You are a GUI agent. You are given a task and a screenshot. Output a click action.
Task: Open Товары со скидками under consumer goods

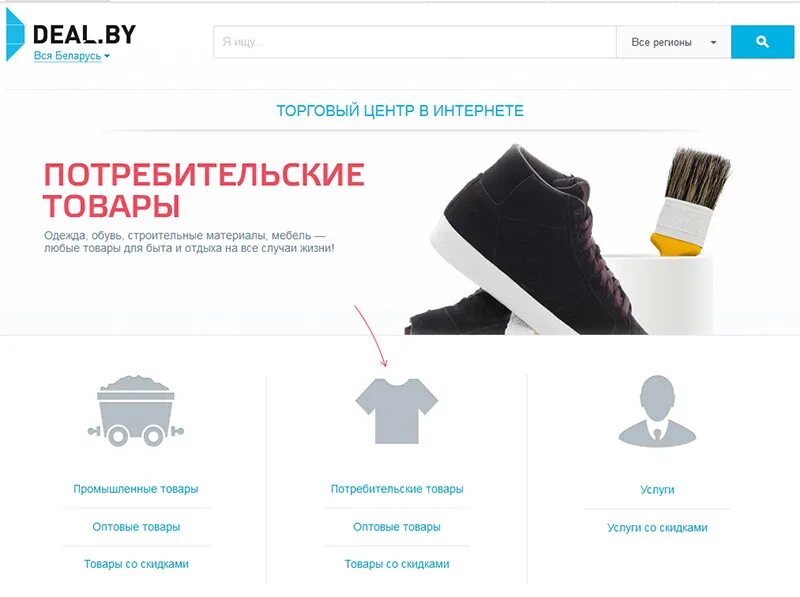click(397, 564)
